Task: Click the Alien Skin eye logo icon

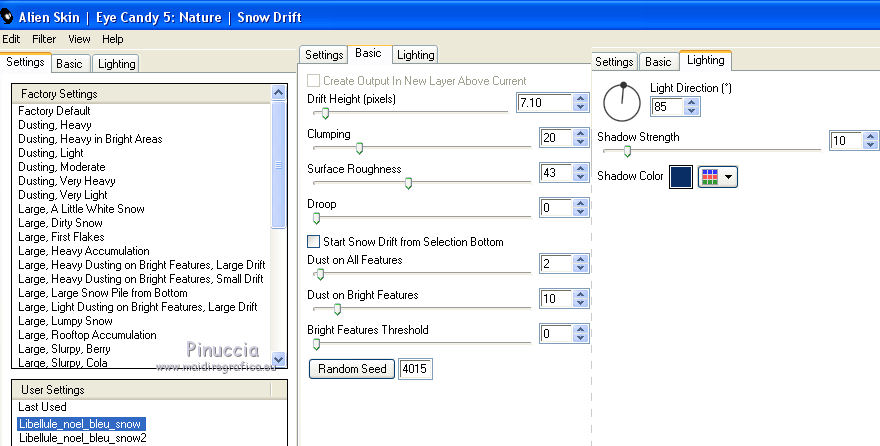Action: [6, 17]
